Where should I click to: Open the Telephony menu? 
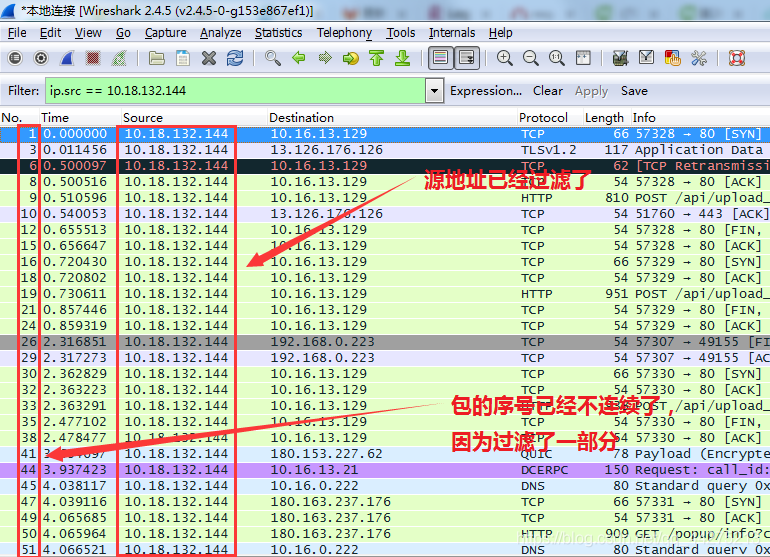click(x=344, y=33)
